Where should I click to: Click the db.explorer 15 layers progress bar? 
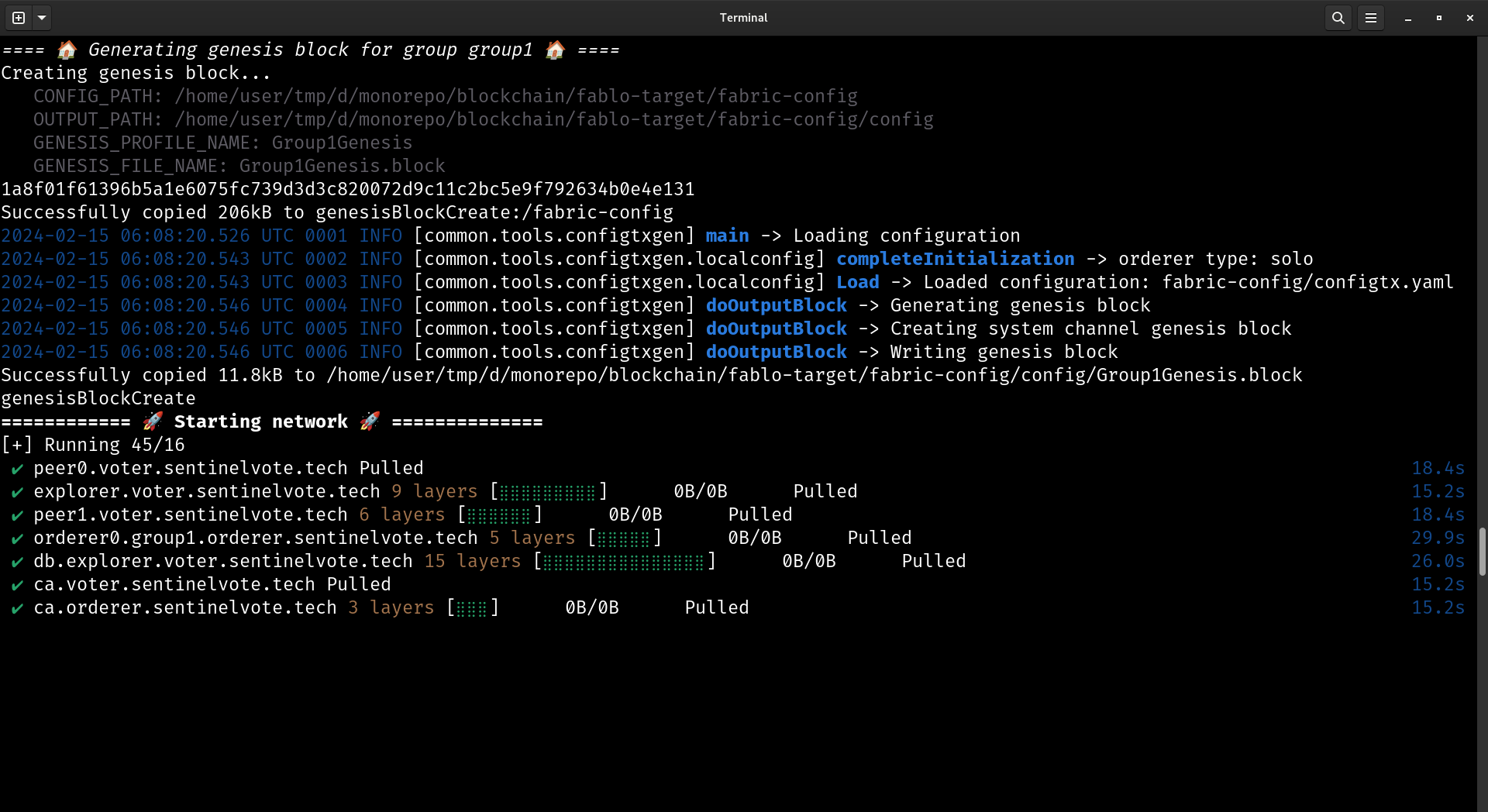(x=624, y=561)
